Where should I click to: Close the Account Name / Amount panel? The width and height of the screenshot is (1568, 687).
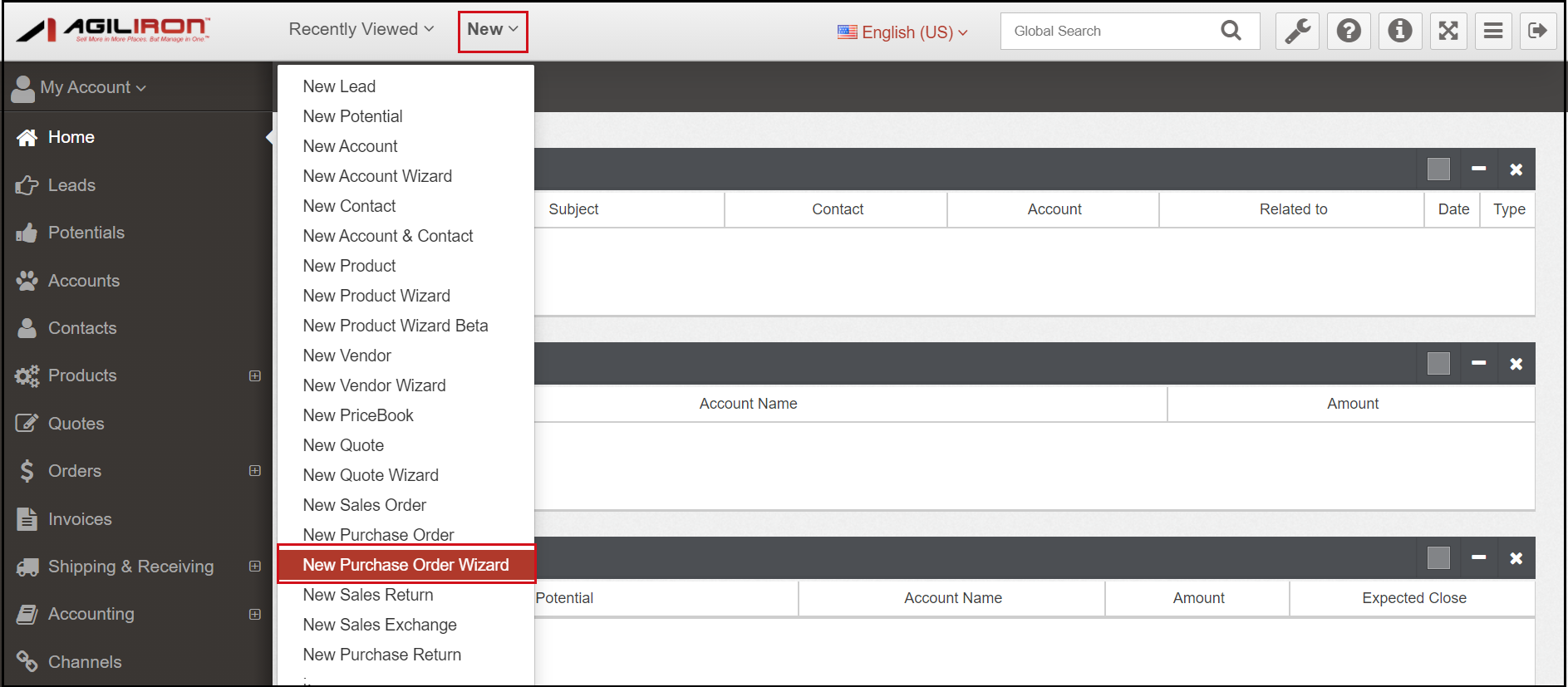(1516, 364)
